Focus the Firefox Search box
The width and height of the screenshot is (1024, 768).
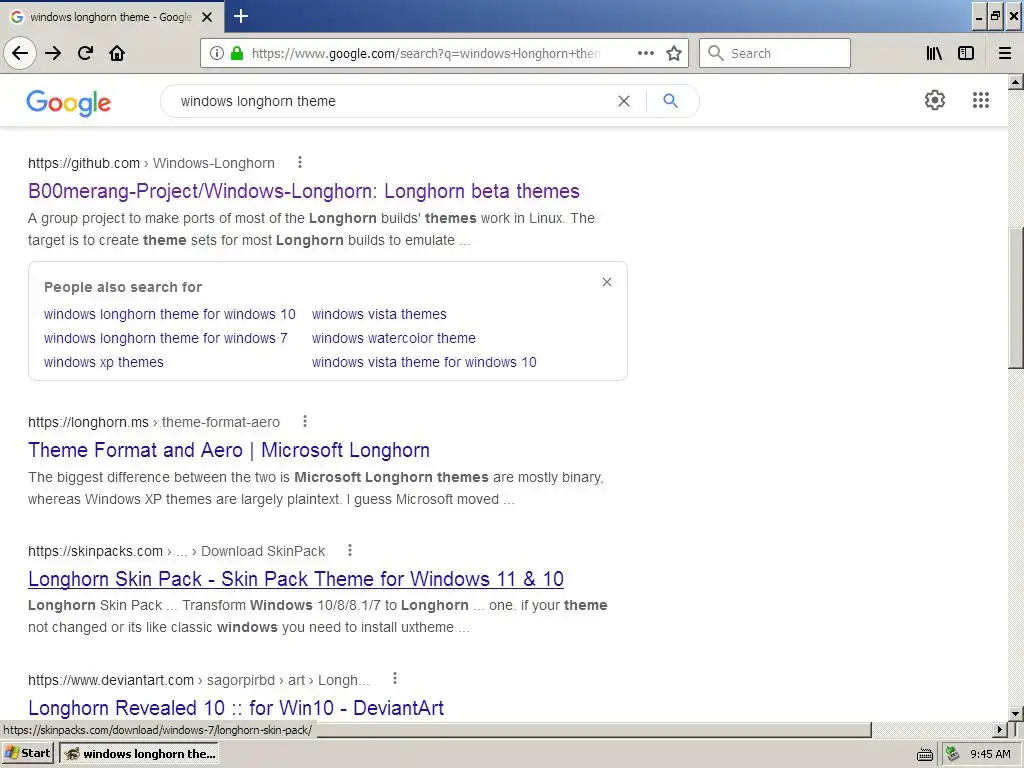[x=775, y=53]
